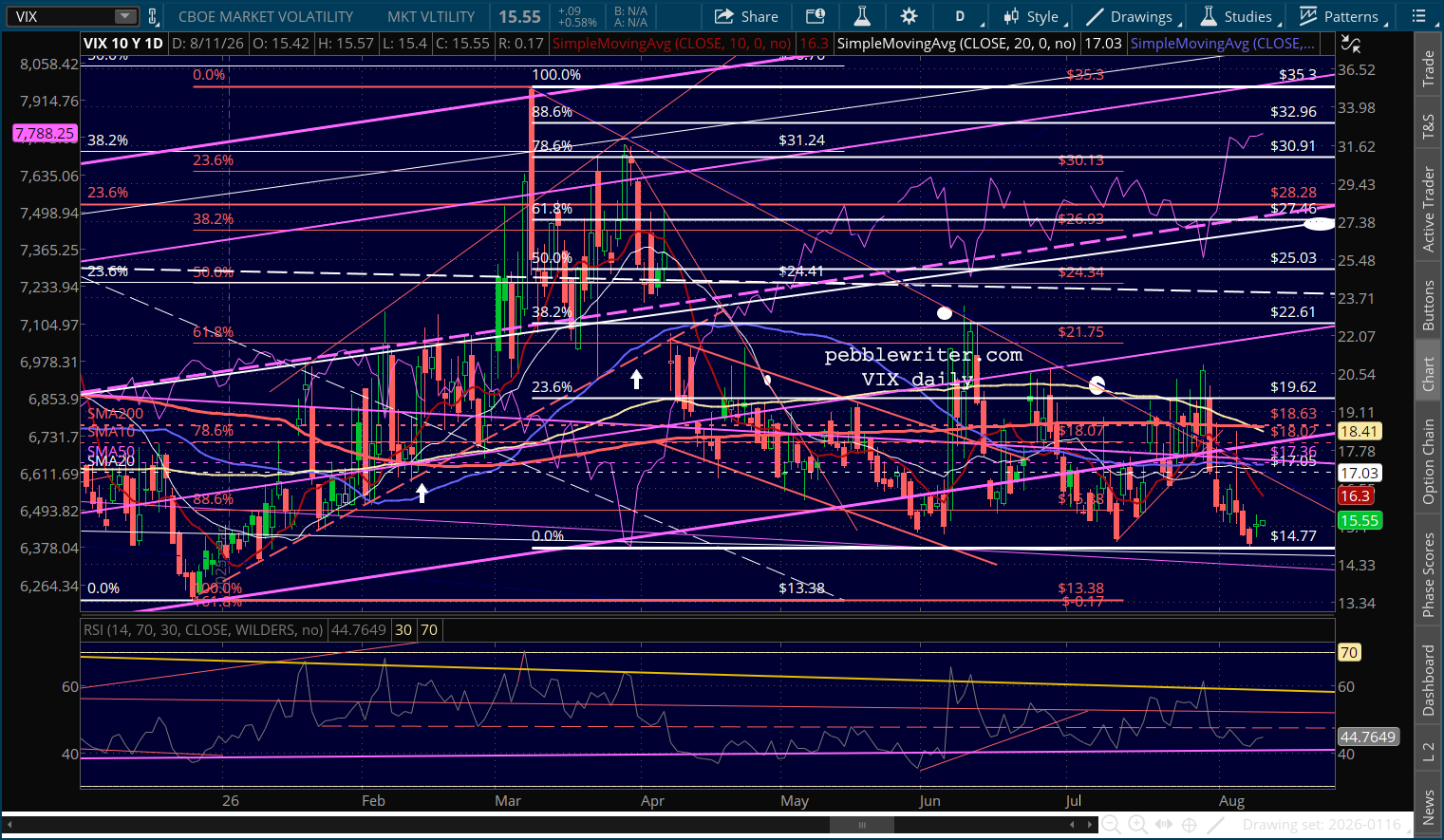Switch to the Buttons sidebar tab

[x=1428, y=305]
